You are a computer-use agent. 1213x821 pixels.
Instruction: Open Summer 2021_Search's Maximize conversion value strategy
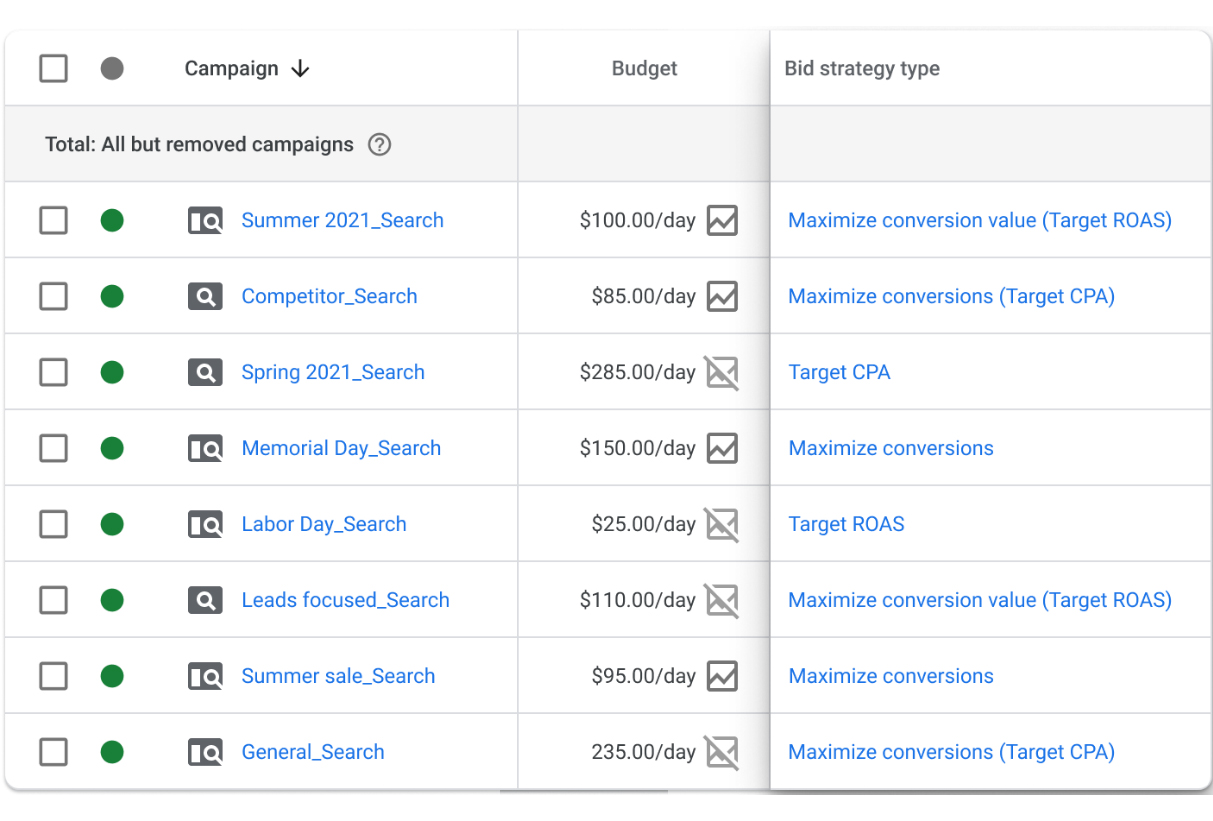[x=980, y=220]
